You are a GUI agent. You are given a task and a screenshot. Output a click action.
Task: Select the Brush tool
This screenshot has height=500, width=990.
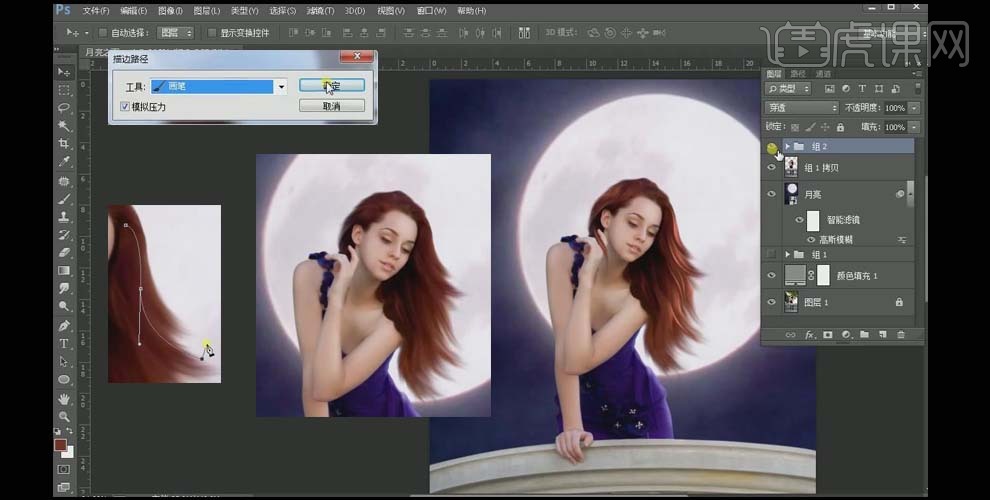(x=64, y=199)
